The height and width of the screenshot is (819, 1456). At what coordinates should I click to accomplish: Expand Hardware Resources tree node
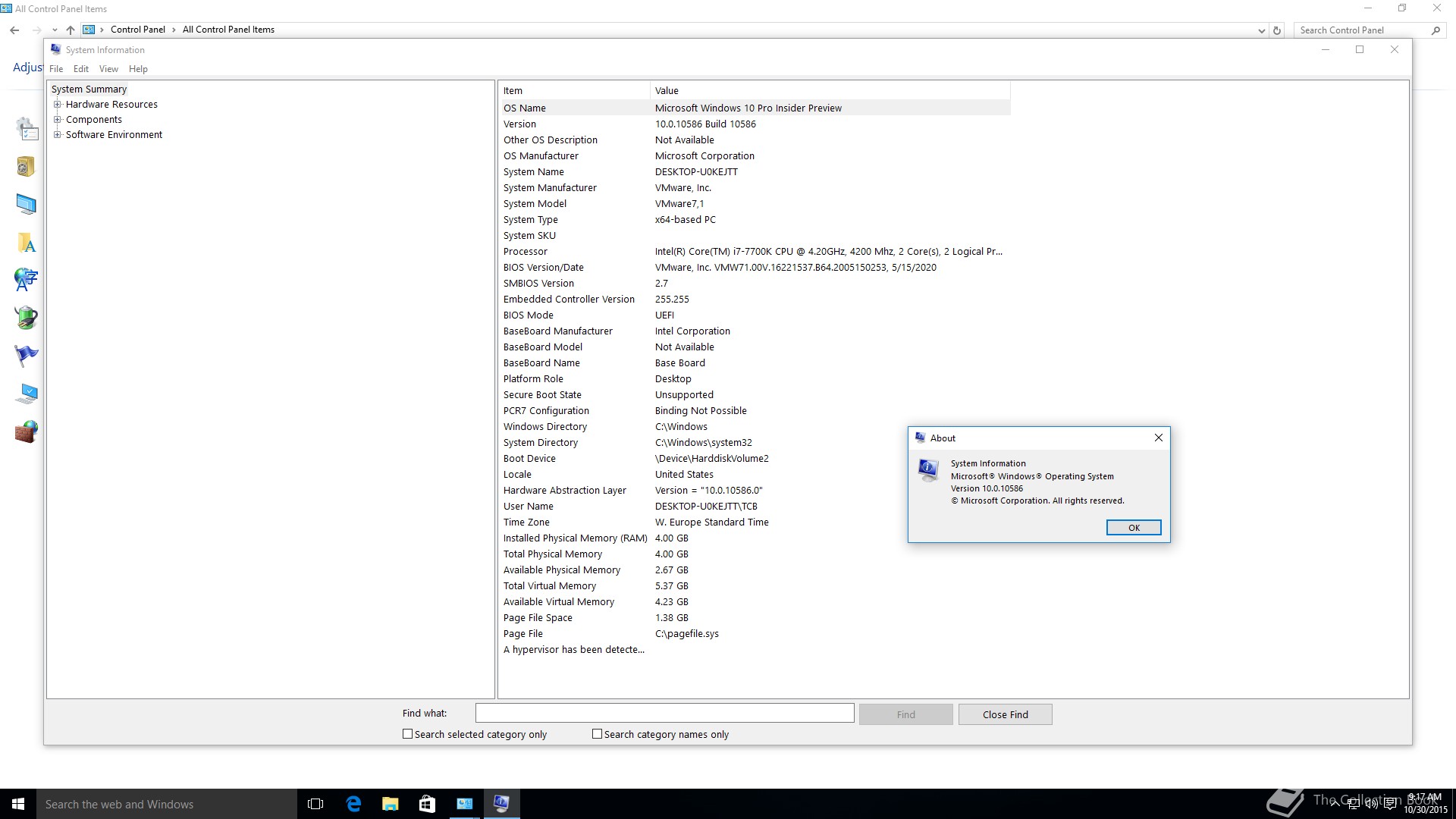click(x=58, y=105)
